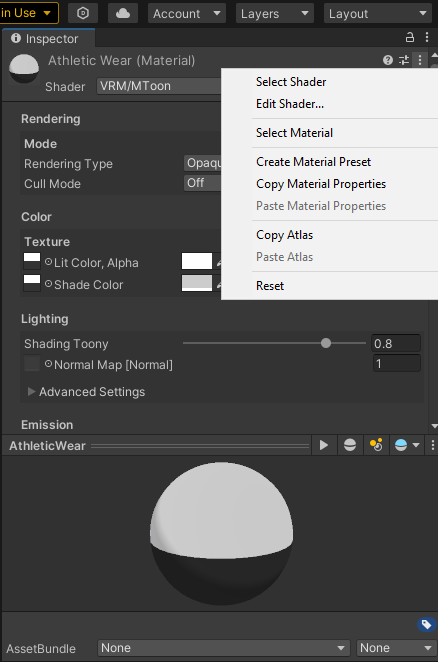The width and height of the screenshot is (438, 662).
Task: Click the asset label tag icon
Action: 426,624
